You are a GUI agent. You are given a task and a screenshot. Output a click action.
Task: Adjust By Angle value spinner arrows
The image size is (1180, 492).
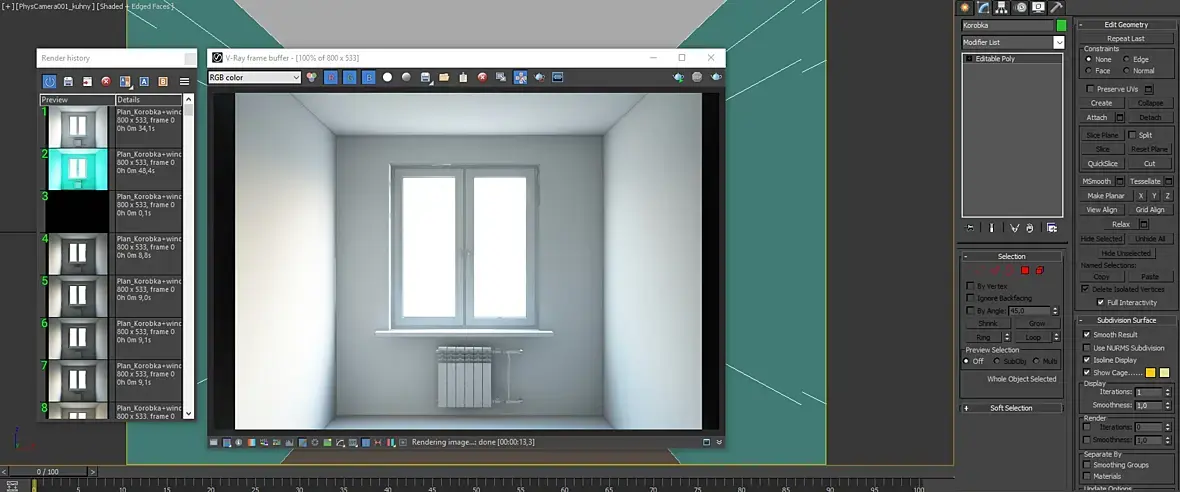pos(1055,311)
